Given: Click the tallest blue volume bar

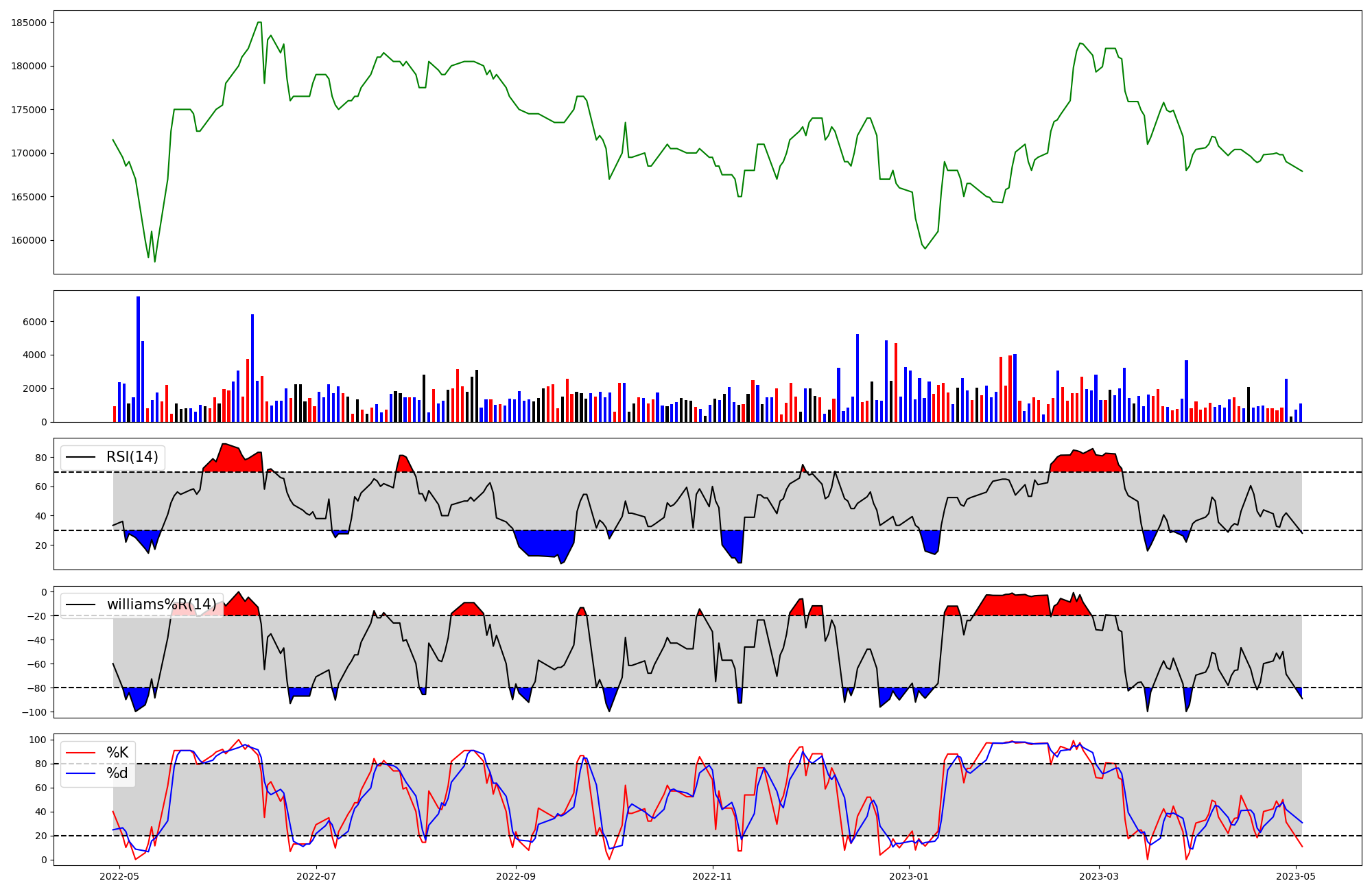Looking at the screenshot, I should (x=138, y=359).
